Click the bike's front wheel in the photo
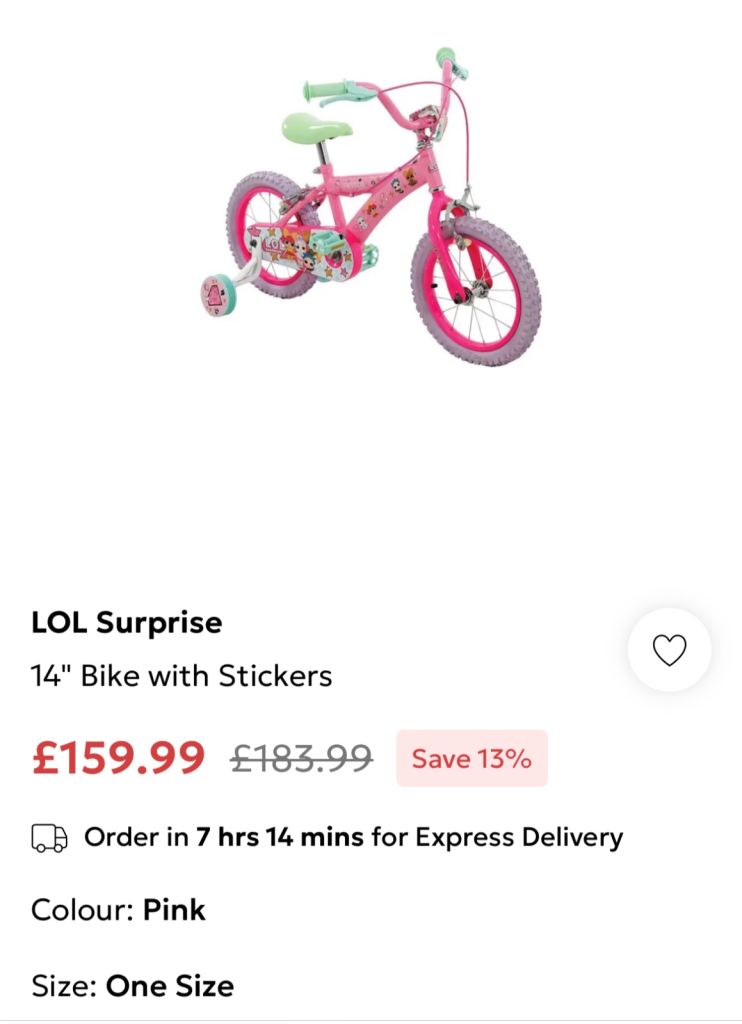 [475, 290]
